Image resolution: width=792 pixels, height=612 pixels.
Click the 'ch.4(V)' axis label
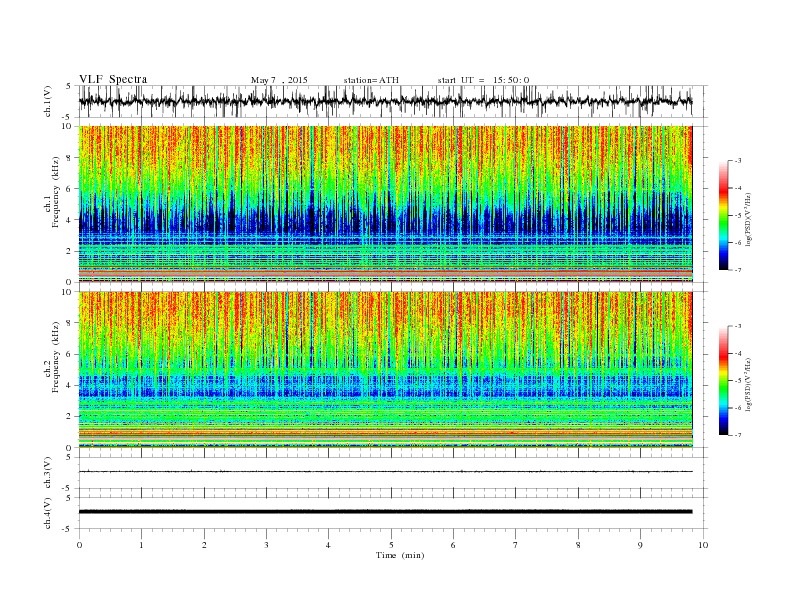coord(47,513)
